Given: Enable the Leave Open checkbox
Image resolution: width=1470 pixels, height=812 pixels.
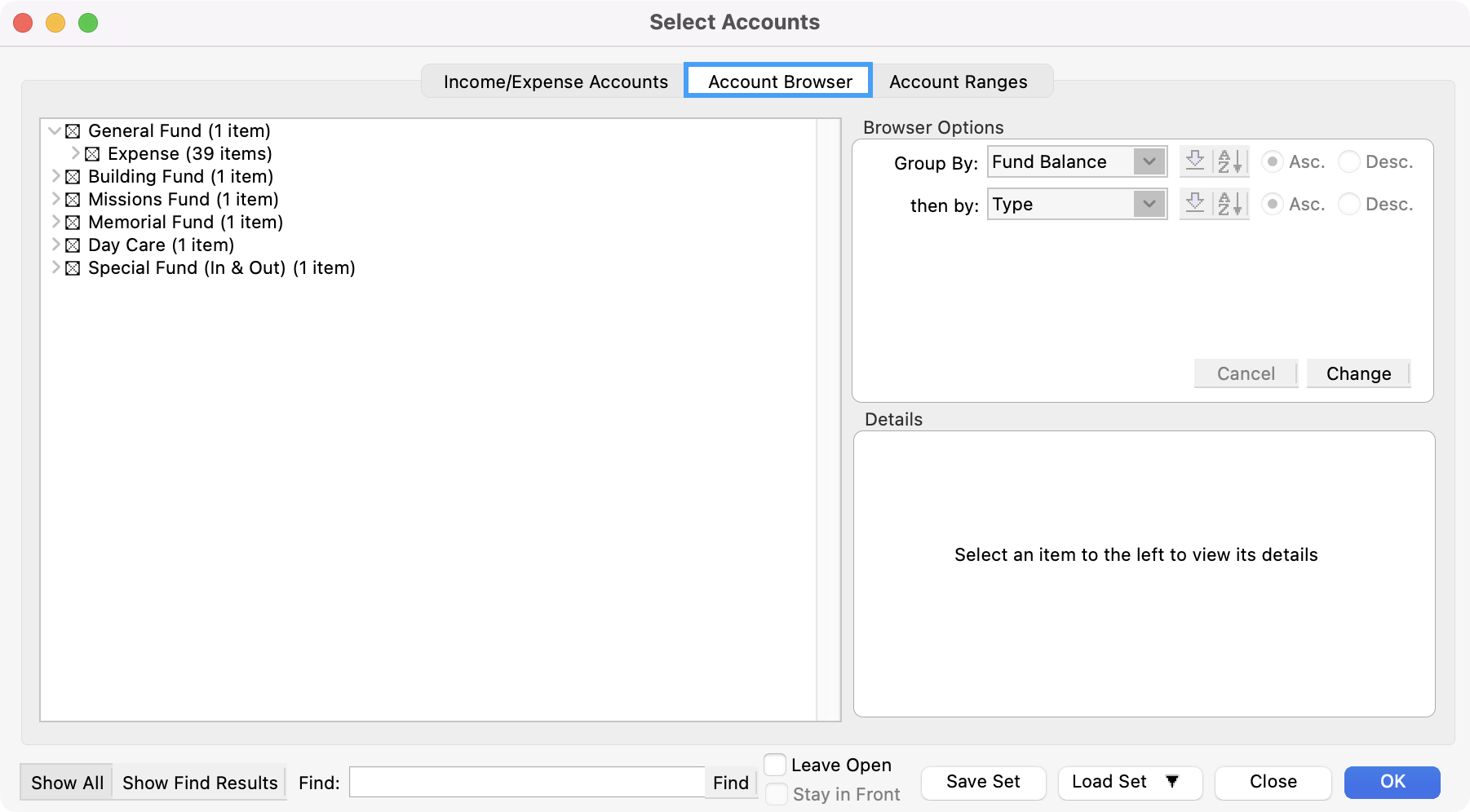Looking at the screenshot, I should (775, 765).
